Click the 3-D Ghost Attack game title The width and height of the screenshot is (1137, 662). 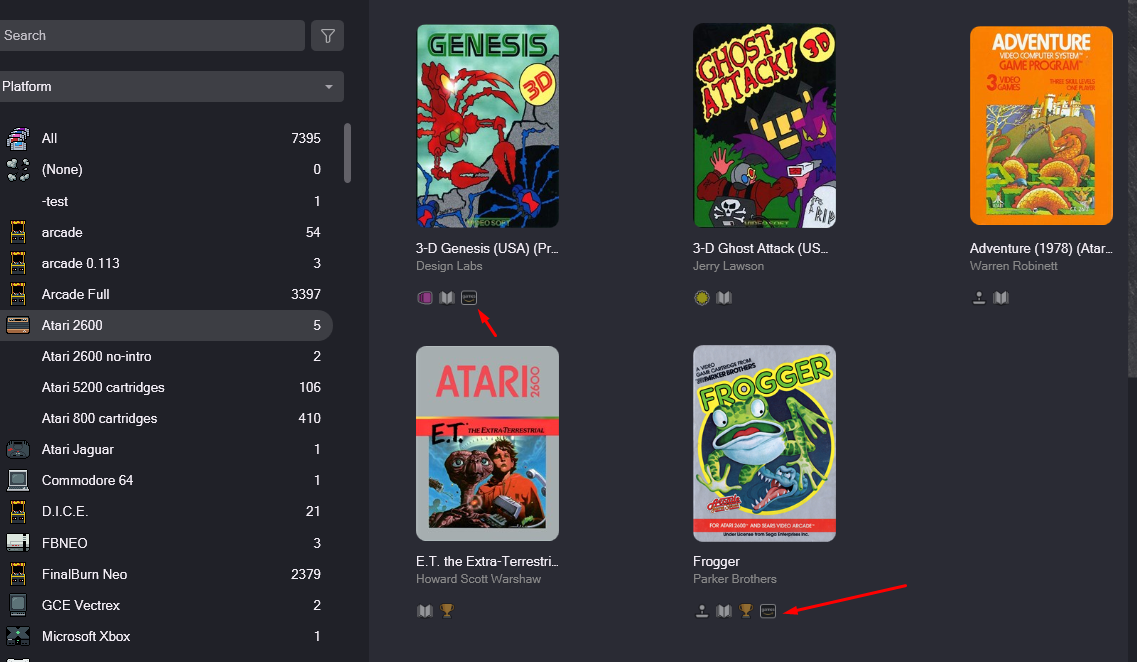[760, 248]
